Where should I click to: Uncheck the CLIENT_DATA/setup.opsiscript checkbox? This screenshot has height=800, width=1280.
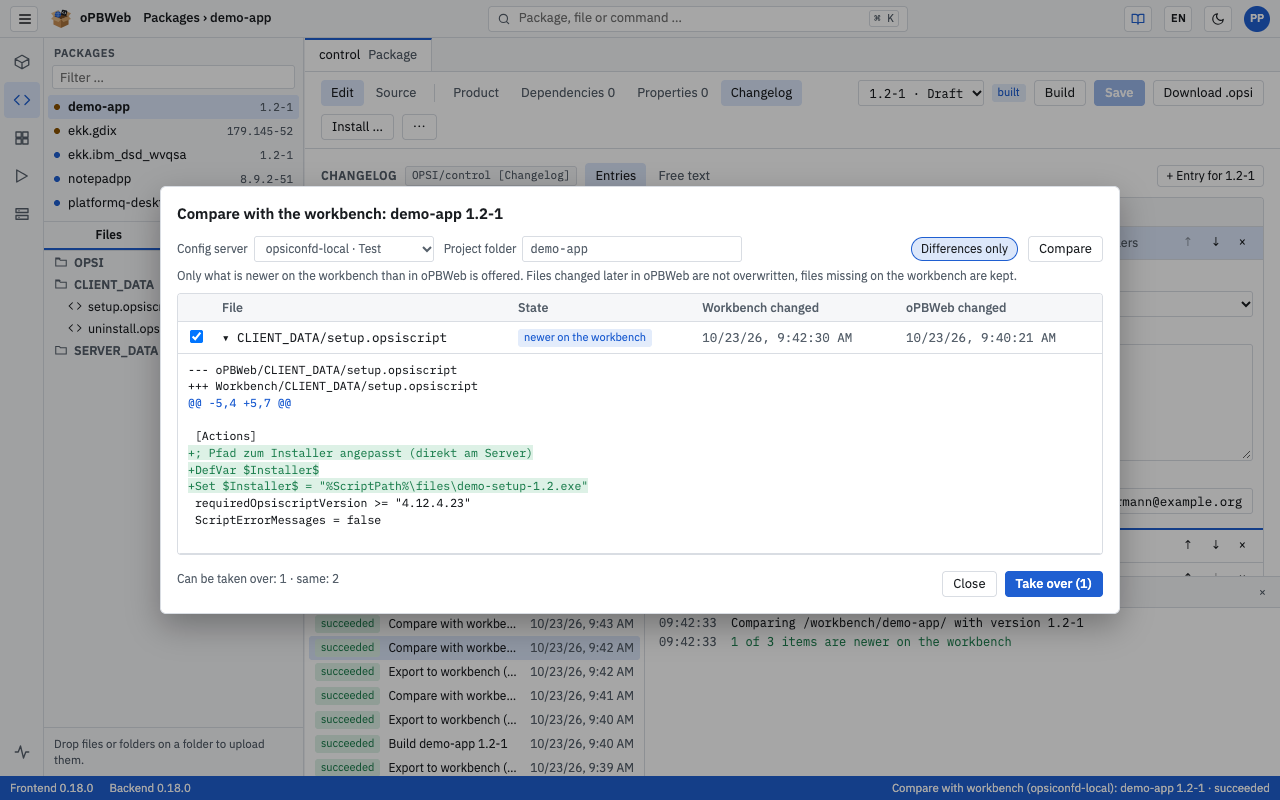196,337
